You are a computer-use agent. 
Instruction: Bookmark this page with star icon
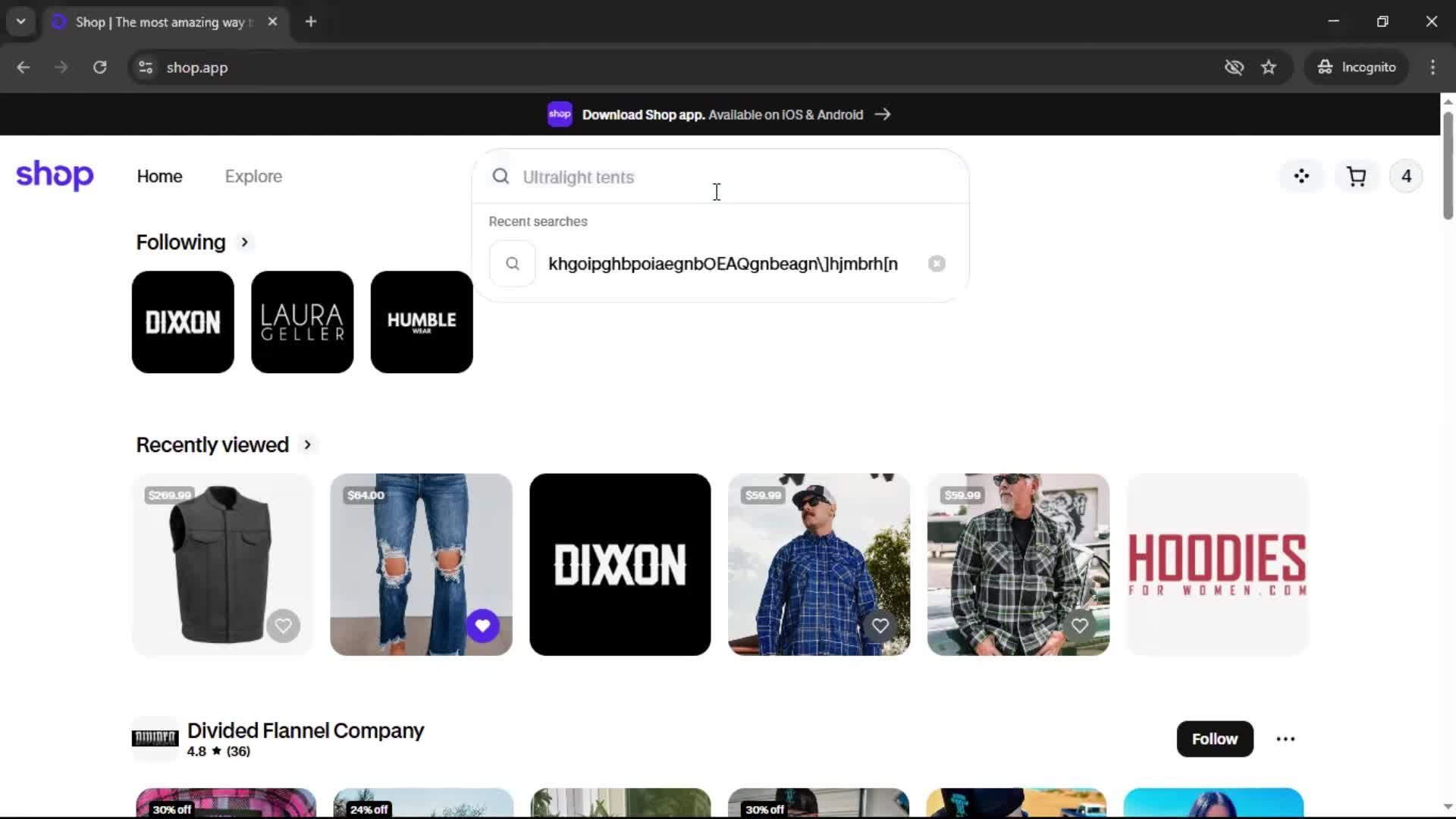pyautogui.click(x=1269, y=67)
